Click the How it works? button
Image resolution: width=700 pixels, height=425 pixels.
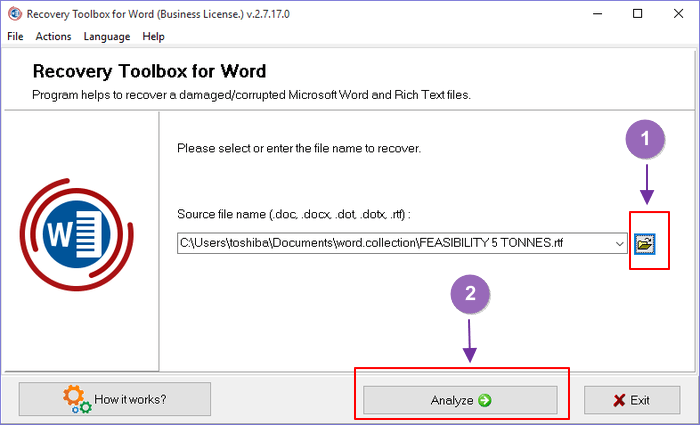tap(115, 399)
